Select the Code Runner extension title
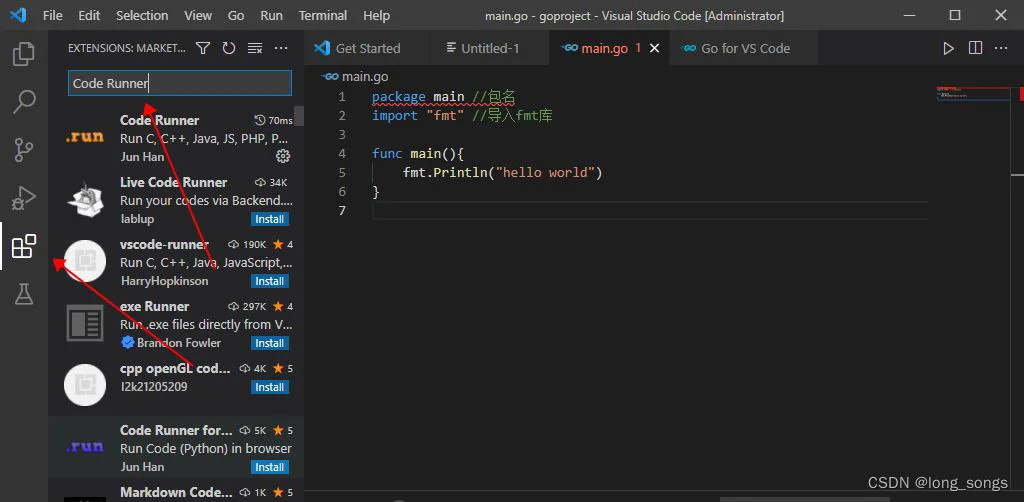 point(159,120)
